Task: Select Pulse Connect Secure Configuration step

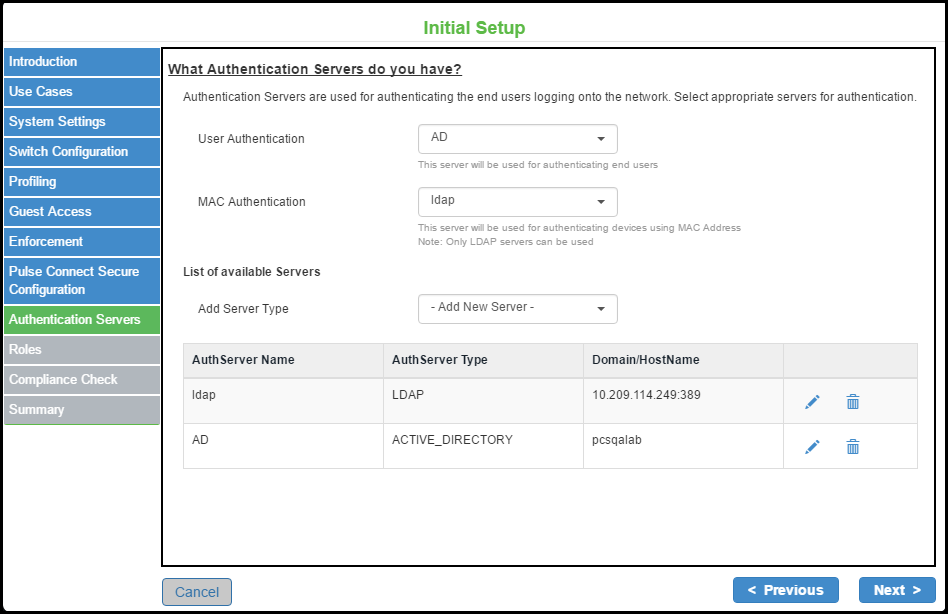Action: tap(81, 281)
